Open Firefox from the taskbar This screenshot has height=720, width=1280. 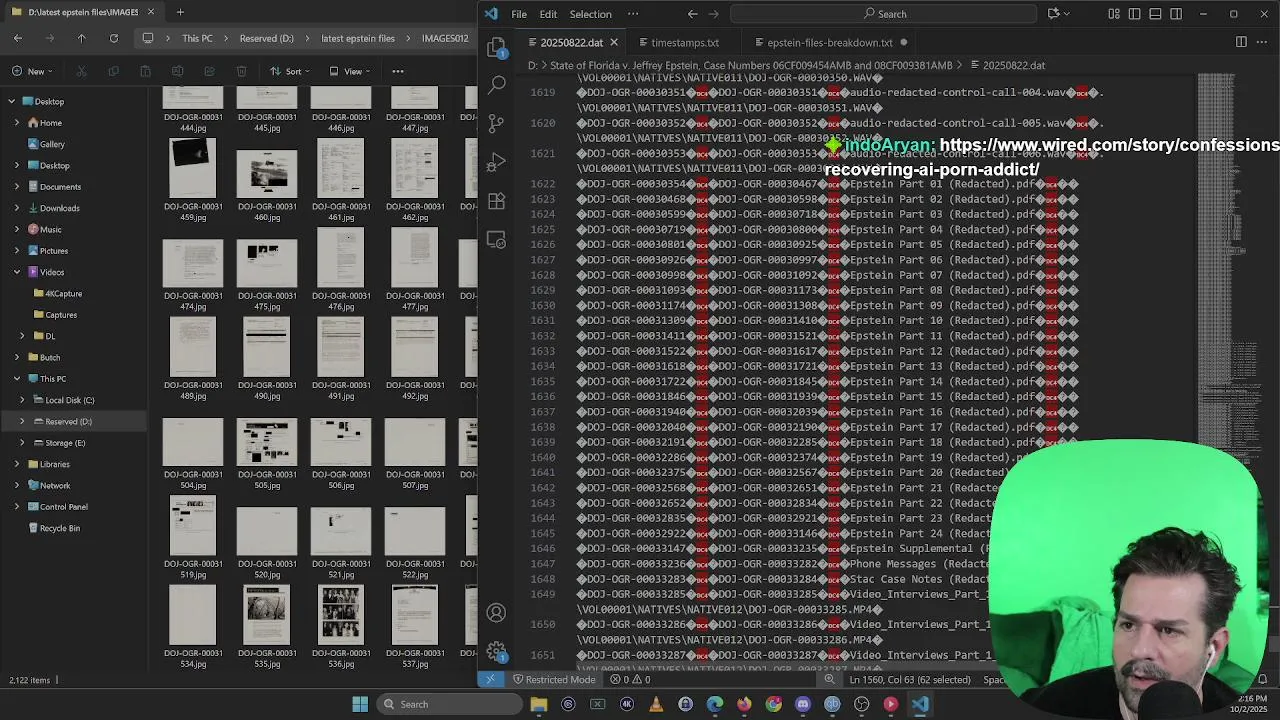[744, 704]
